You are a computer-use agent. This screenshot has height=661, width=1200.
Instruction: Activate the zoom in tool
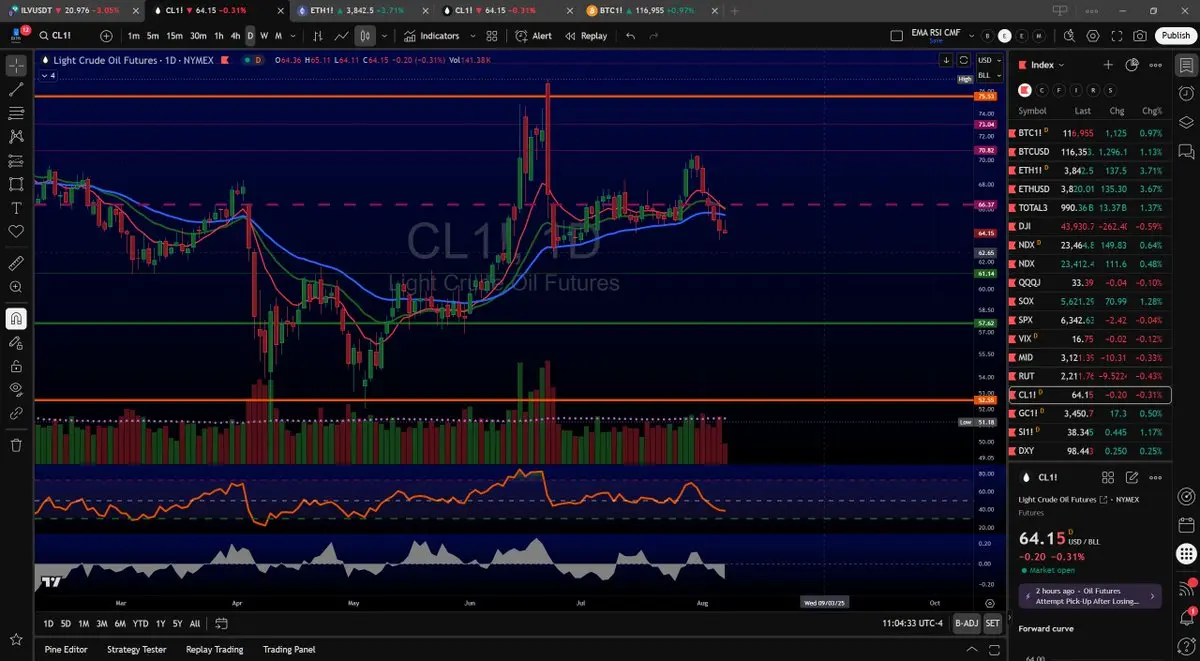point(16,287)
